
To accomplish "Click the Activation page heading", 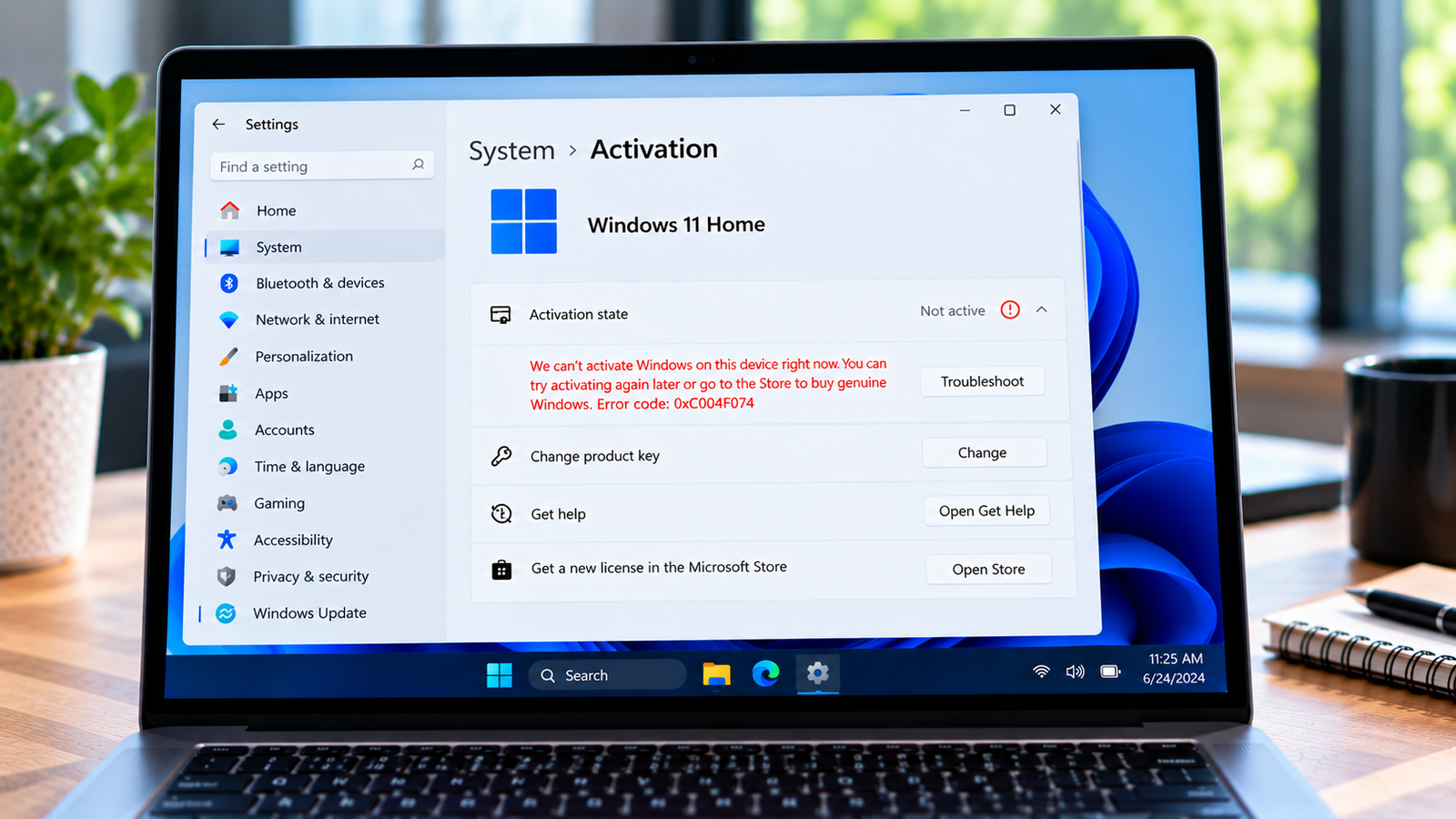I will (x=654, y=149).
